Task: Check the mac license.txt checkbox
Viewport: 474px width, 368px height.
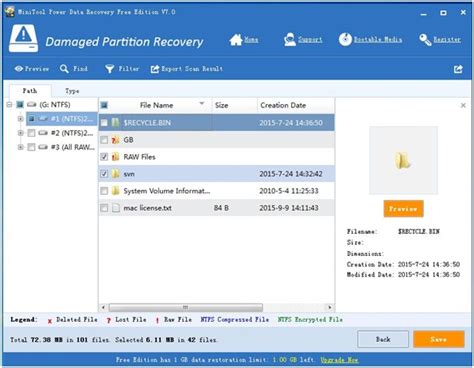Action: pyautogui.click(x=104, y=208)
